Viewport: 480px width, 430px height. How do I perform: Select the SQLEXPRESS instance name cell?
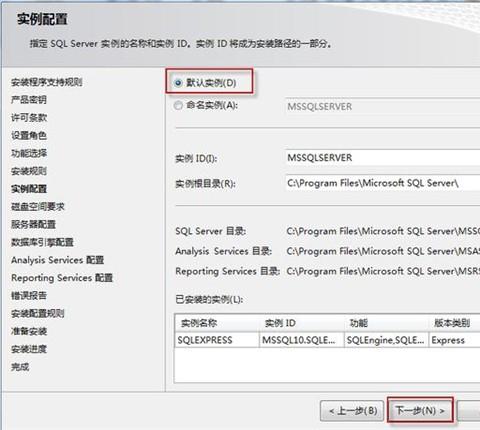tap(217, 340)
